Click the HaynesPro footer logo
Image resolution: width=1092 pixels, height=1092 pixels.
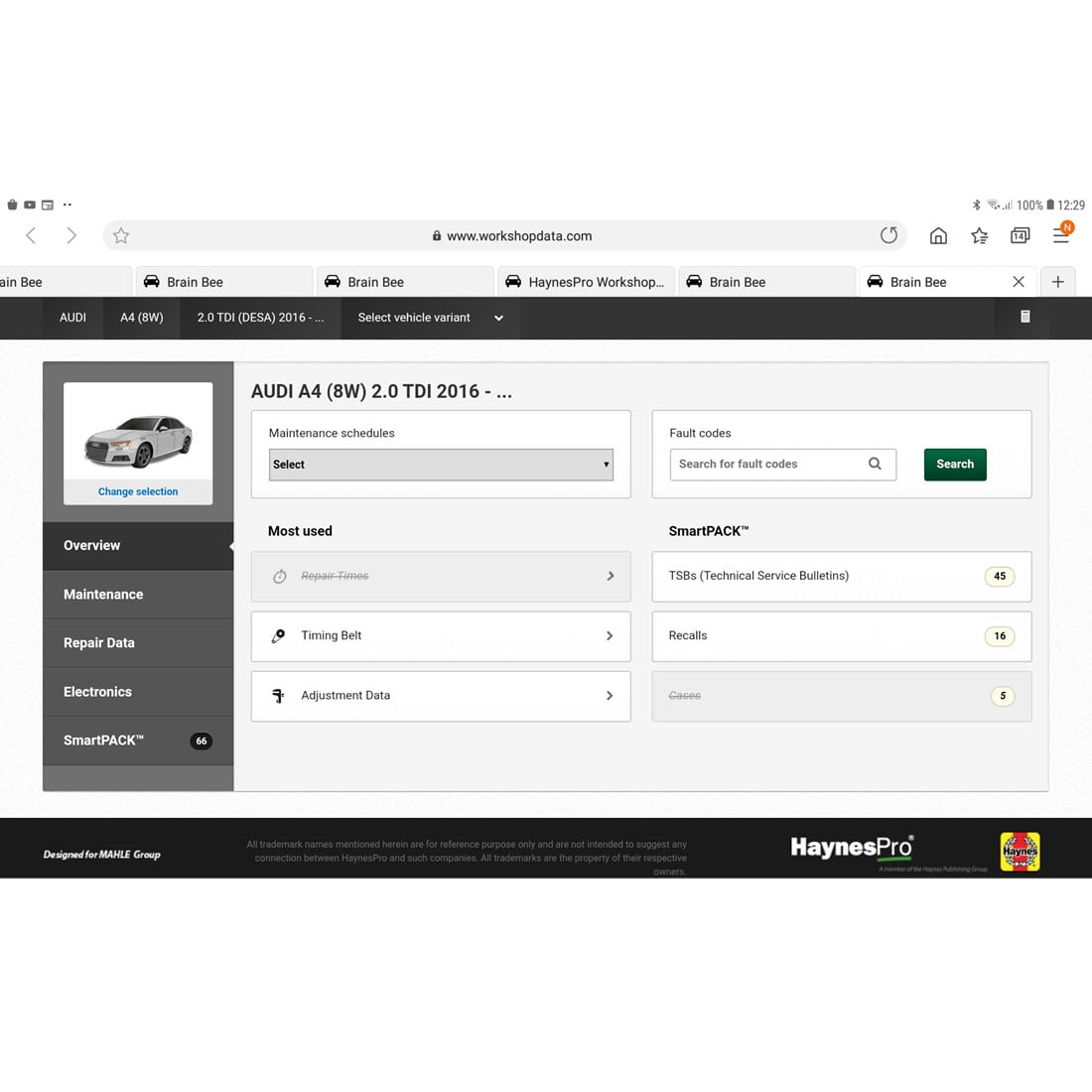pyautogui.click(x=853, y=848)
